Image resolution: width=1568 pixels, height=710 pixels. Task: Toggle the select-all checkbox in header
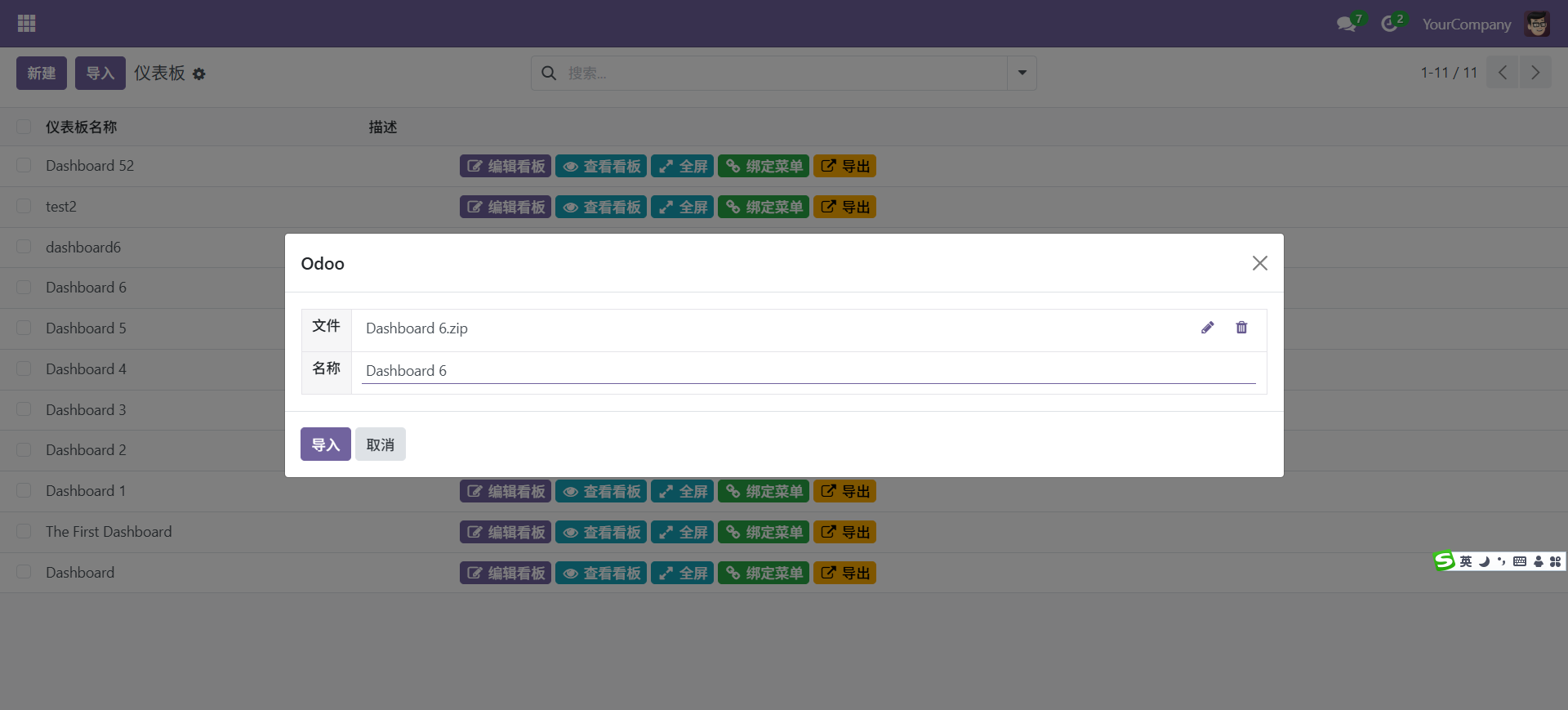click(x=24, y=127)
